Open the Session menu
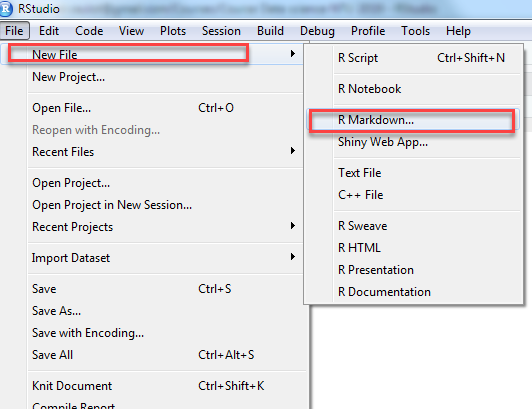This screenshot has width=532, height=409. point(221,31)
